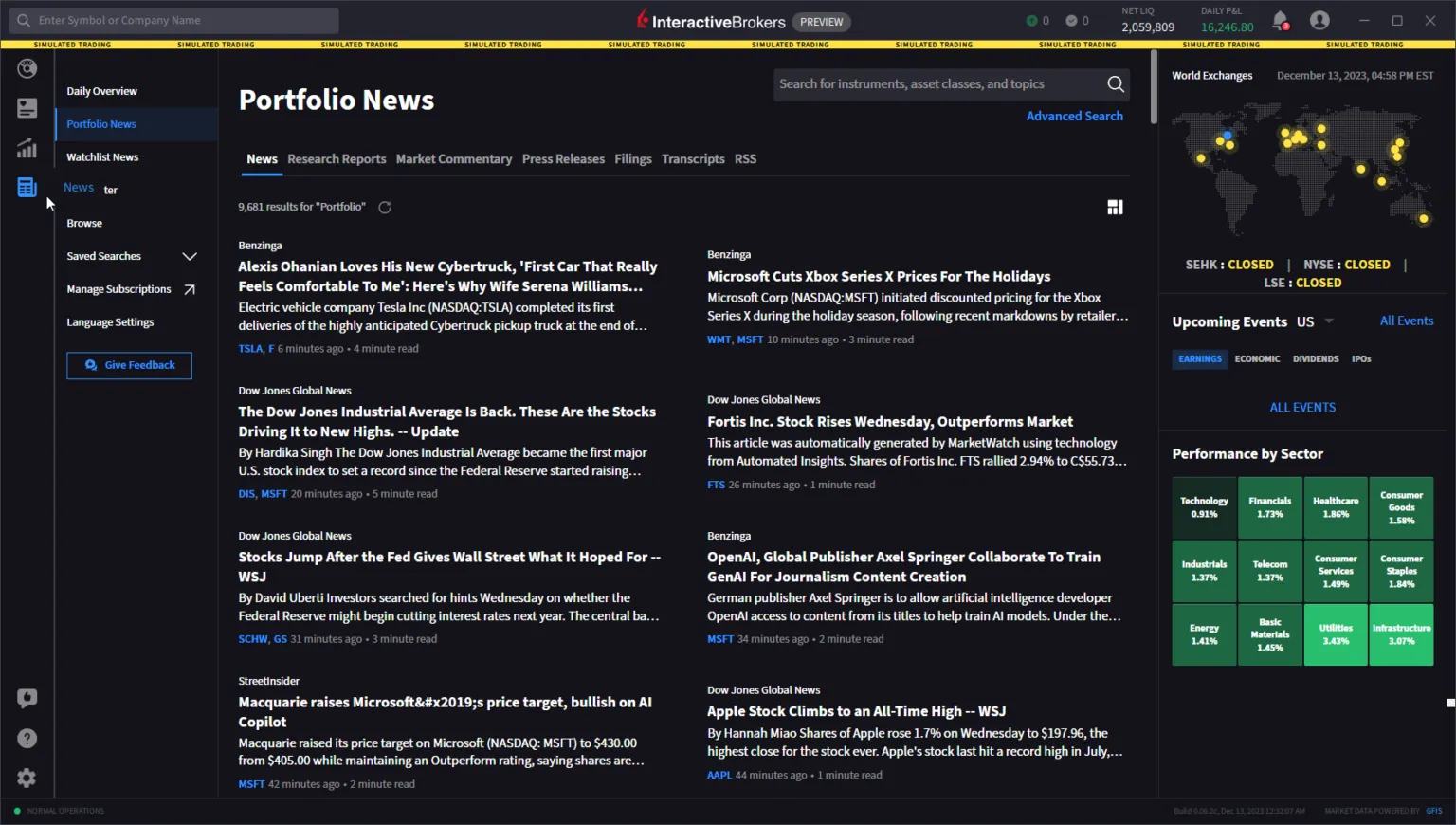This screenshot has width=1456, height=825.
Task: Select the Technology 0.91% sector tile
Action: point(1204,507)
